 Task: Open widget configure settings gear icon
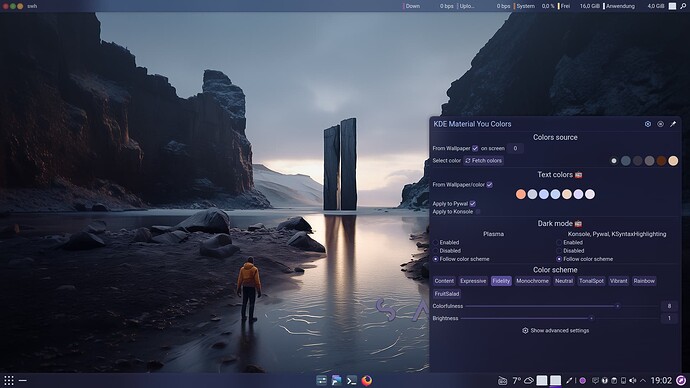(x=648, y=124)
